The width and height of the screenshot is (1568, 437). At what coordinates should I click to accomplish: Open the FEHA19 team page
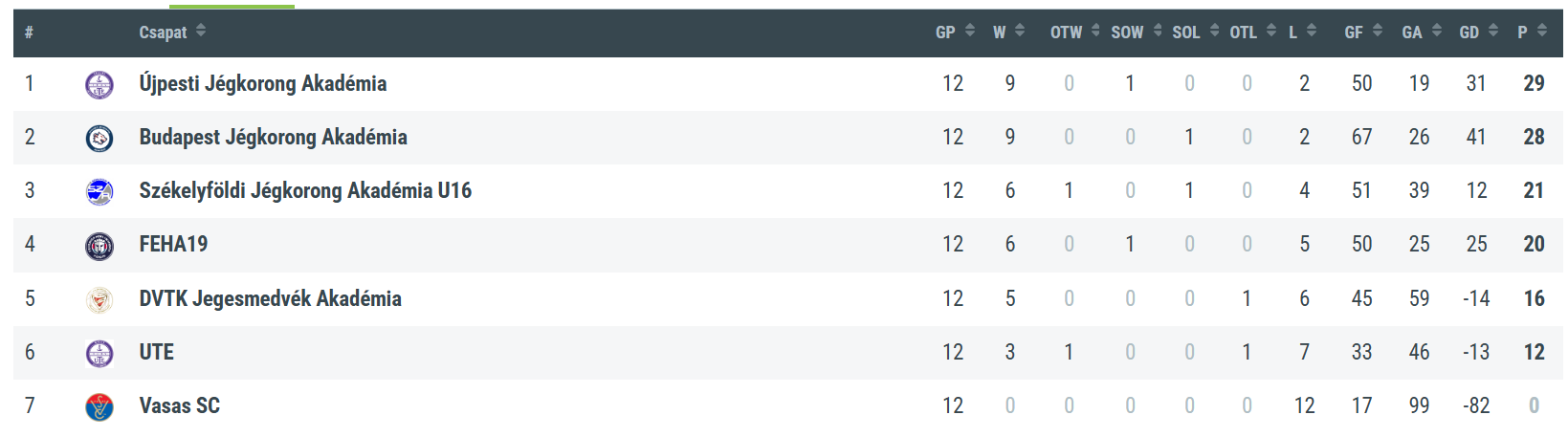click(173, 245)
